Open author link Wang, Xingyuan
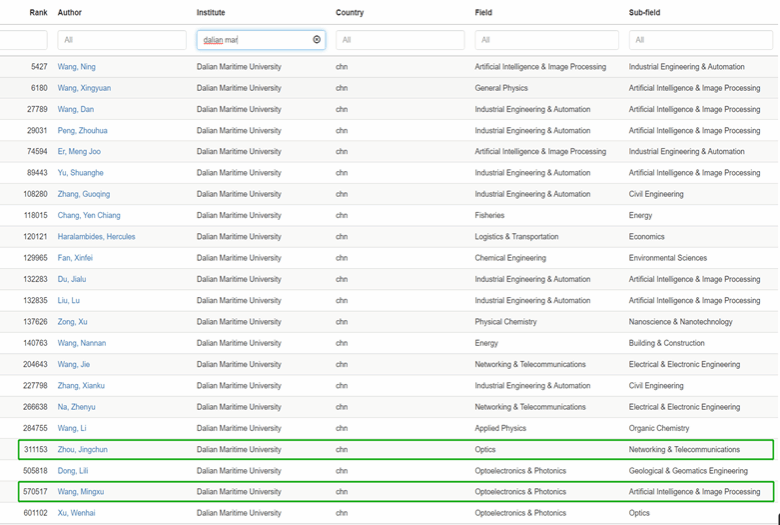This screenshot has width=780, height=525. [x=84, y=88]
